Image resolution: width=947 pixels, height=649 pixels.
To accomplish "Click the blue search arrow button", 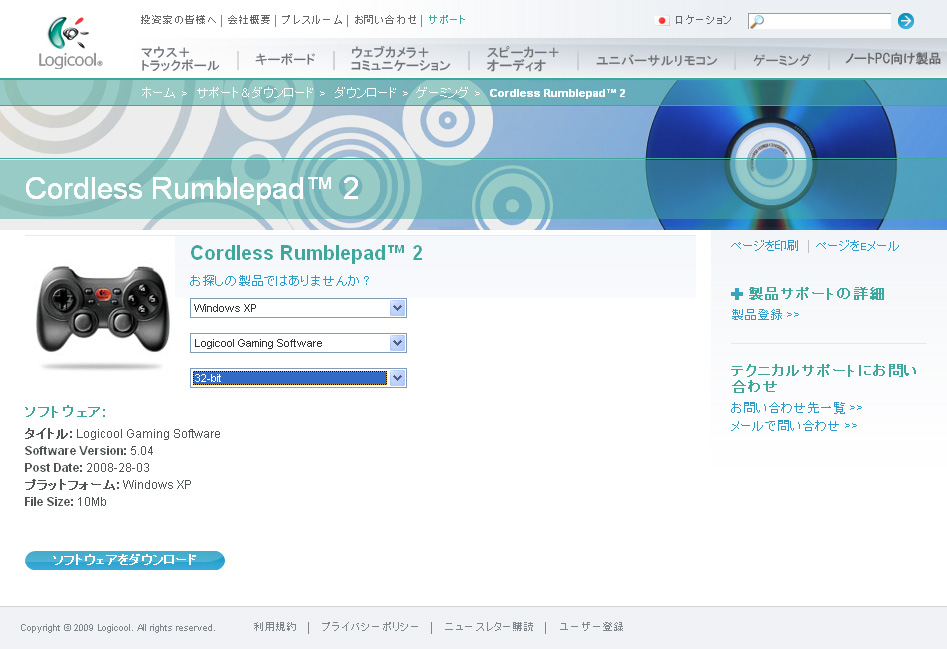I will tap(905, 21).
